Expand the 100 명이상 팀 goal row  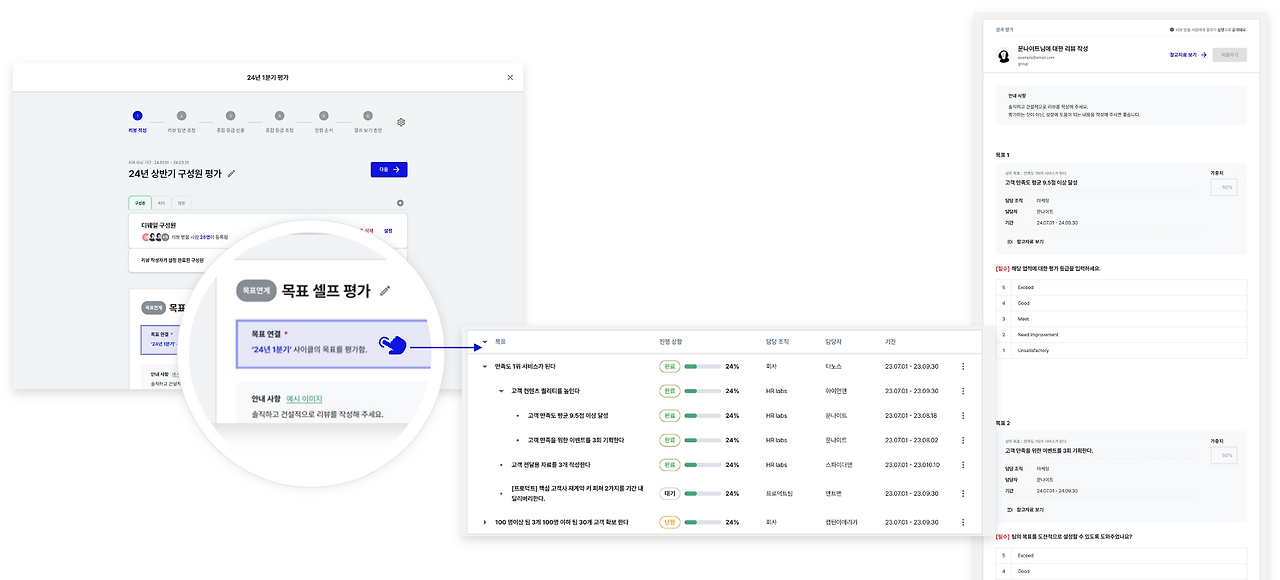pos(485,522)
